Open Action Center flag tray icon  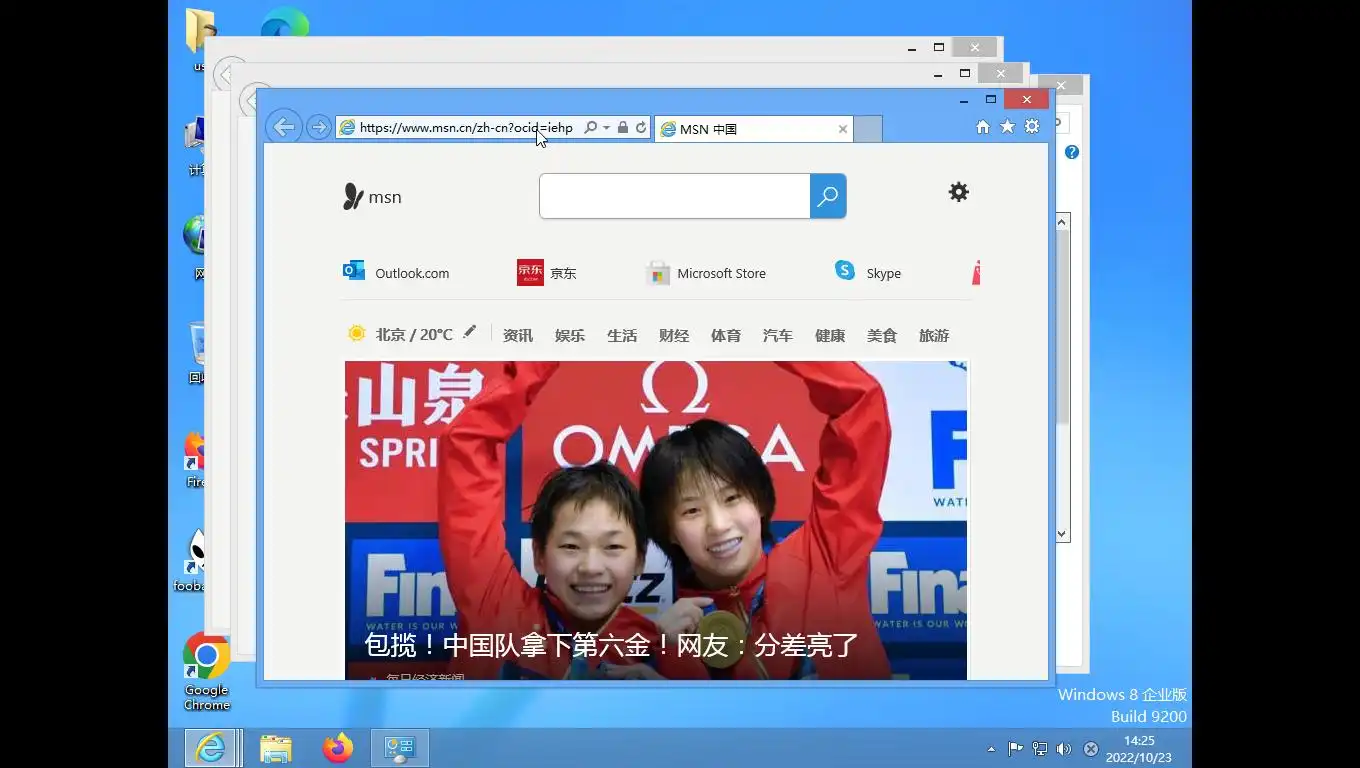1015,748
